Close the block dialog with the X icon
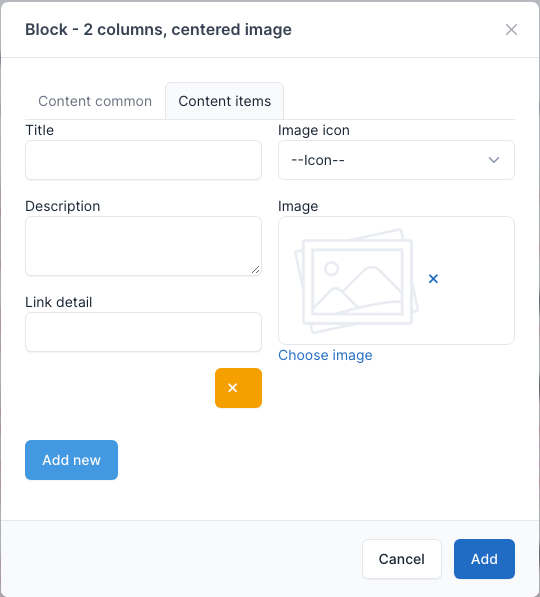 click(511, 29)
